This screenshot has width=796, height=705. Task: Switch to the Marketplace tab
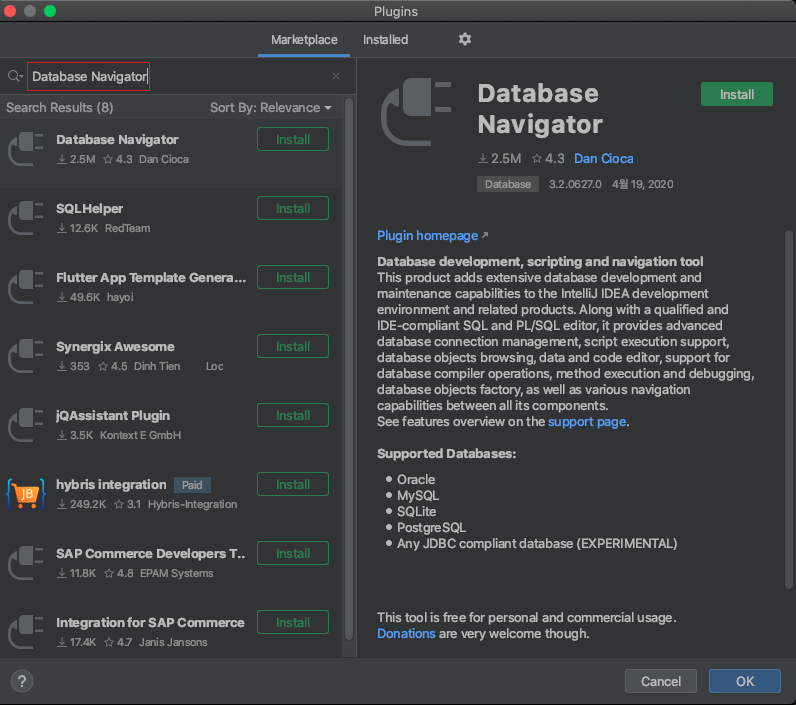(x=304, y=40)
